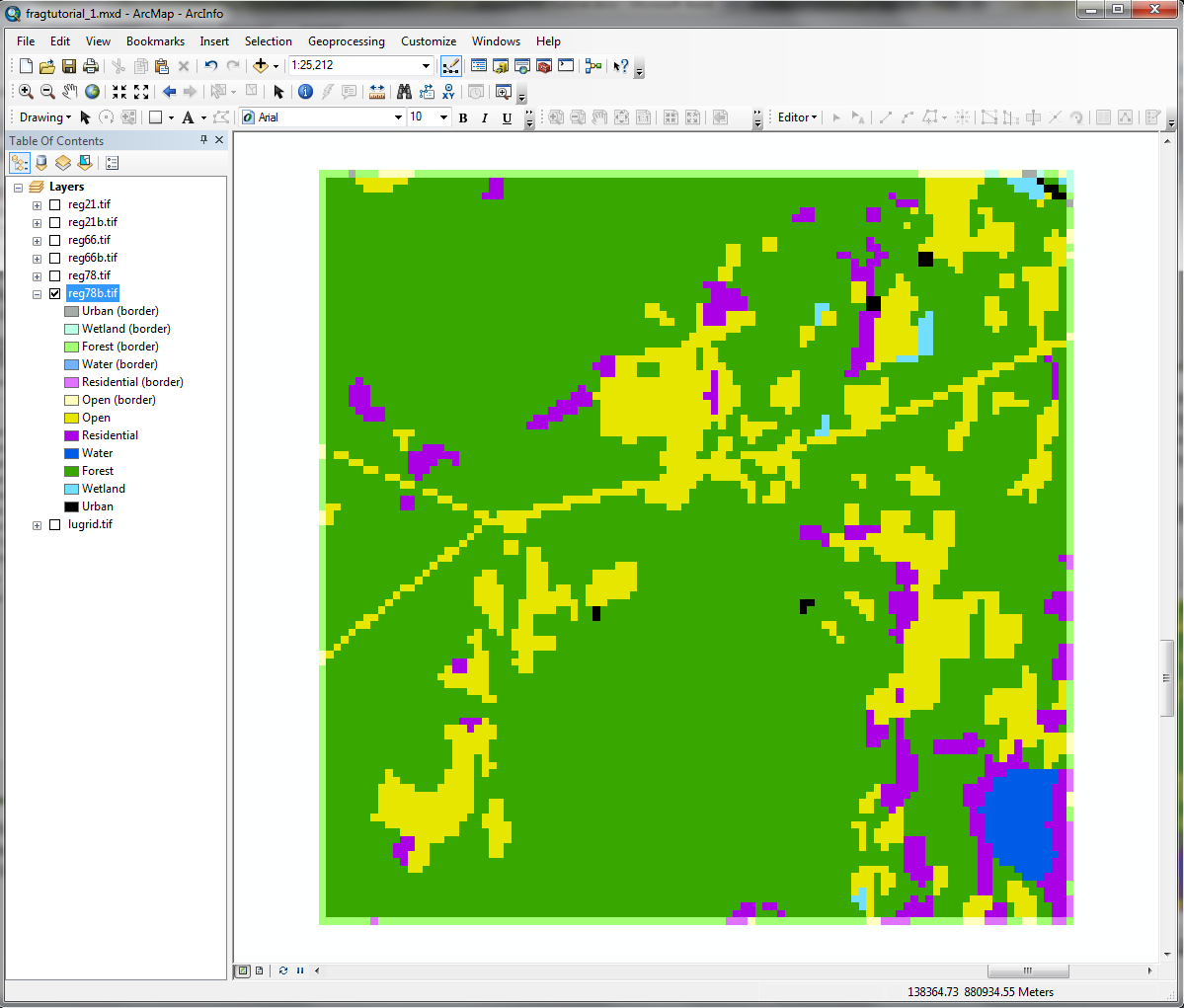The height and width of the screenshot is (1008, 1184).
Task: Open the Arial font name dropdown
Action: (x=398, y=117)
